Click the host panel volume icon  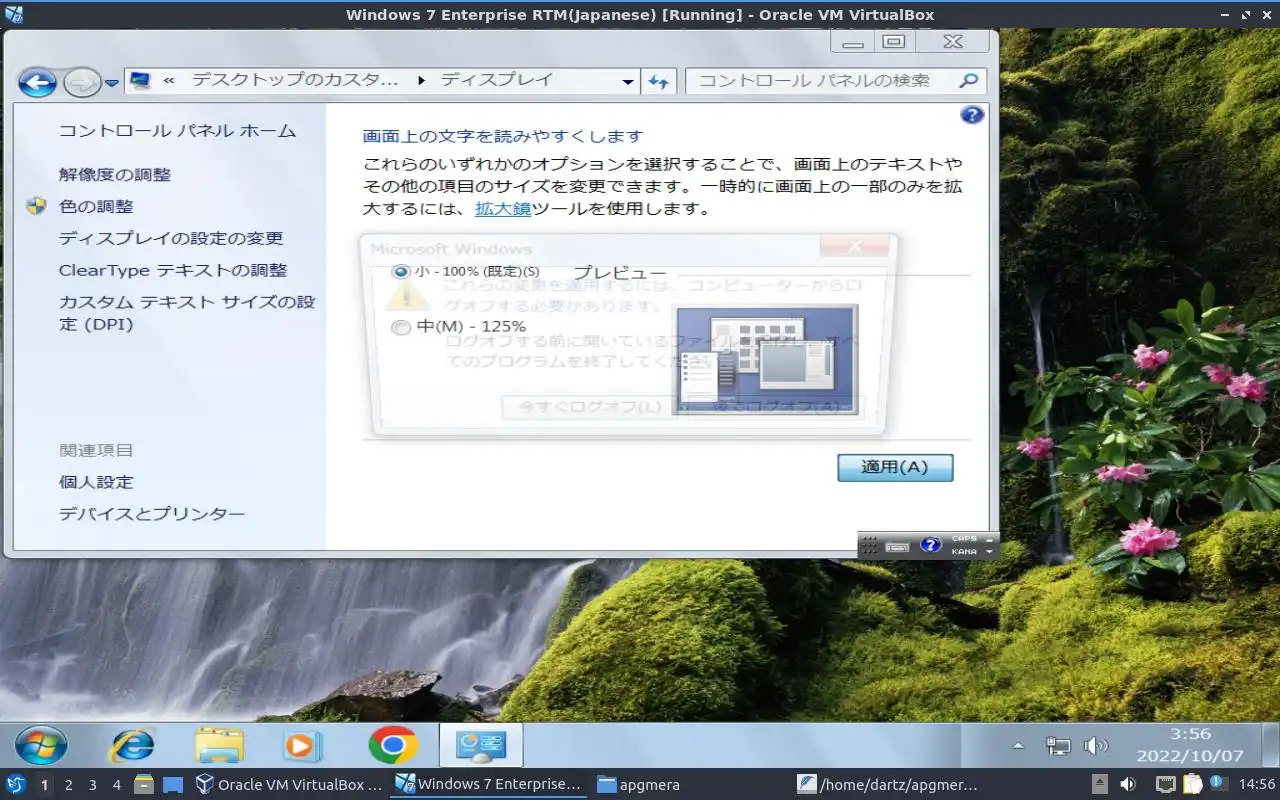click(1128, 785)
